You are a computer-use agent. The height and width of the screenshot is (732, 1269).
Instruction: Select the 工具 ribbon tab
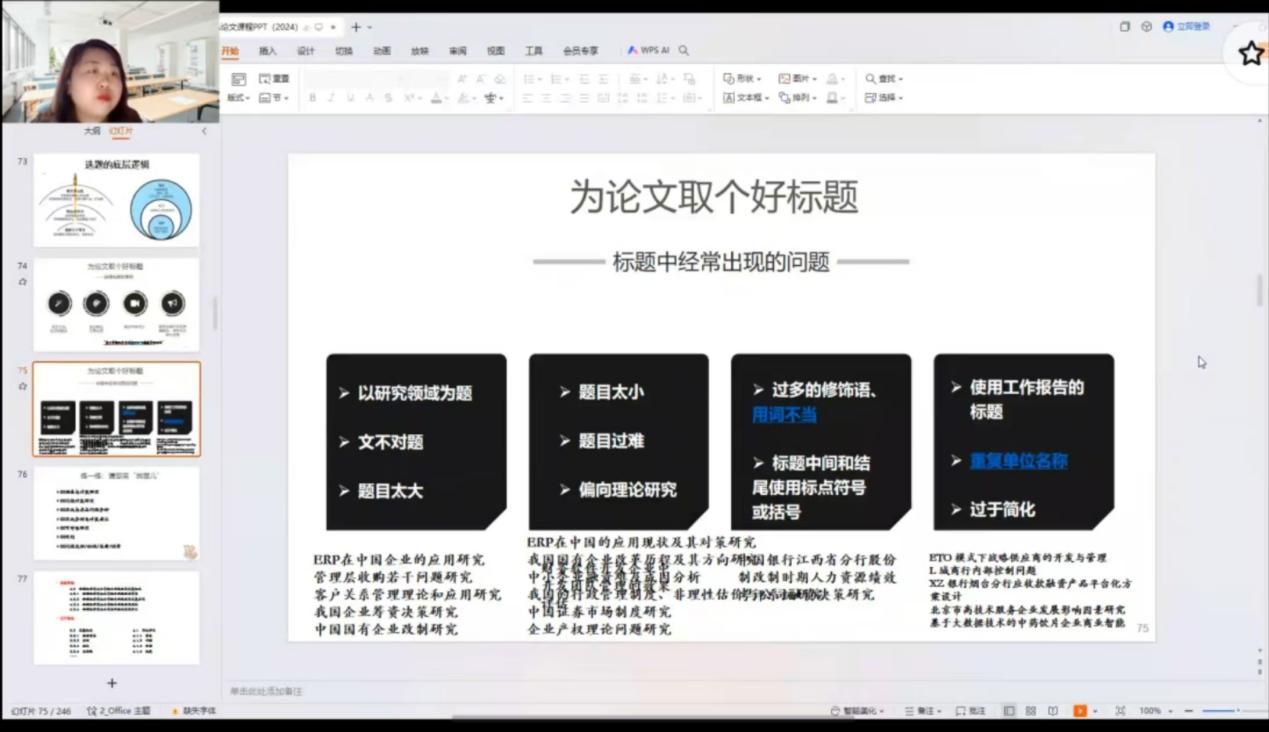coord(534,51)
